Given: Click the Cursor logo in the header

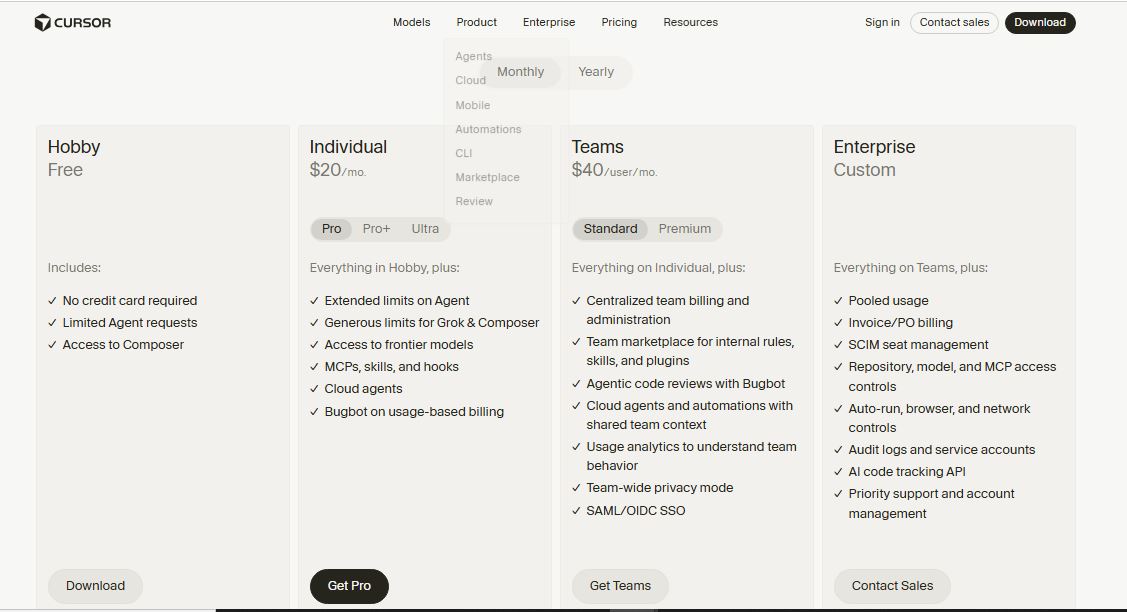Looking at the screenshot, I should click(x=73, y=23).
